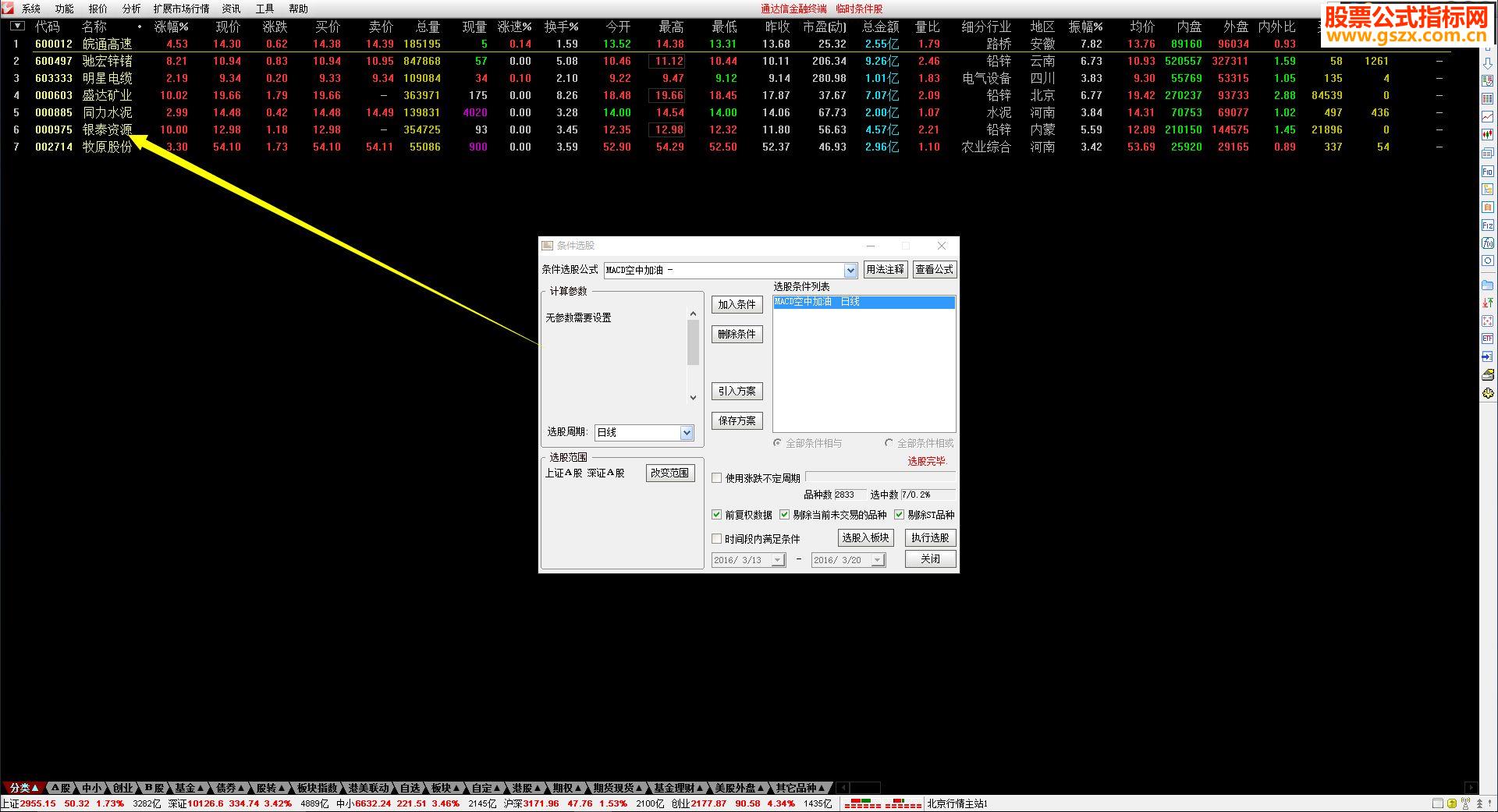Click the signal tower icon in status bar
Image resolution: width=1498 pixels, height=812 pixels.
point(1465,803)
